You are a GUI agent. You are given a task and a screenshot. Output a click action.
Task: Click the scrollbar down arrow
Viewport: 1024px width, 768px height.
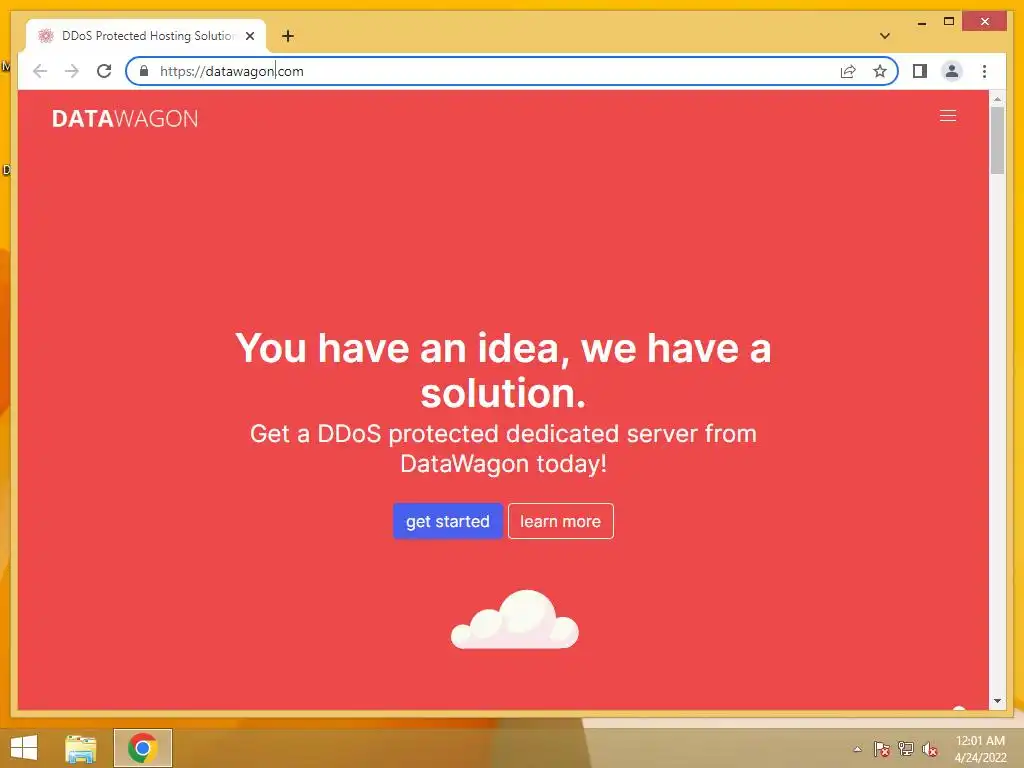point(997,701)
